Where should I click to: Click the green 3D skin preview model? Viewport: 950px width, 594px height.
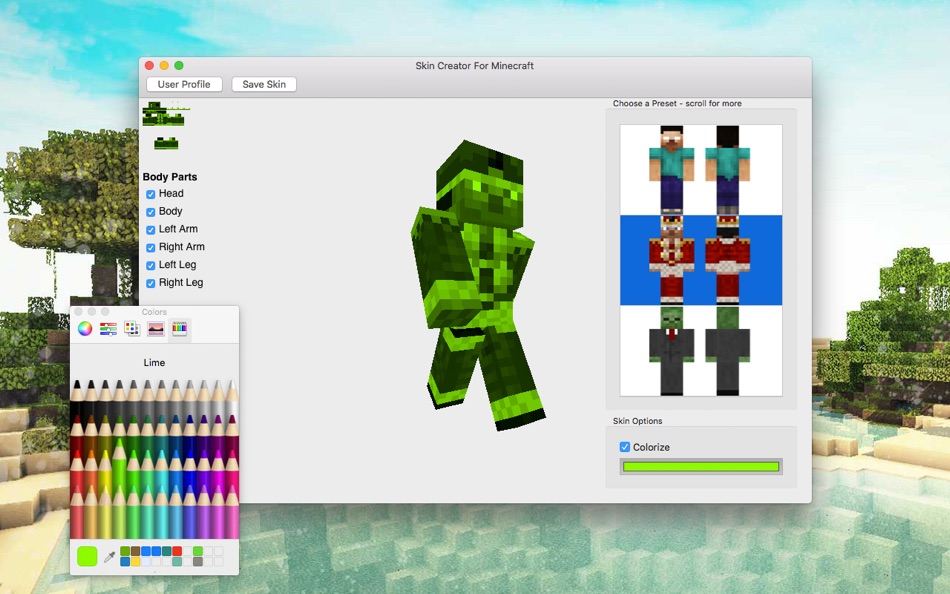click(x=478, y=285)
